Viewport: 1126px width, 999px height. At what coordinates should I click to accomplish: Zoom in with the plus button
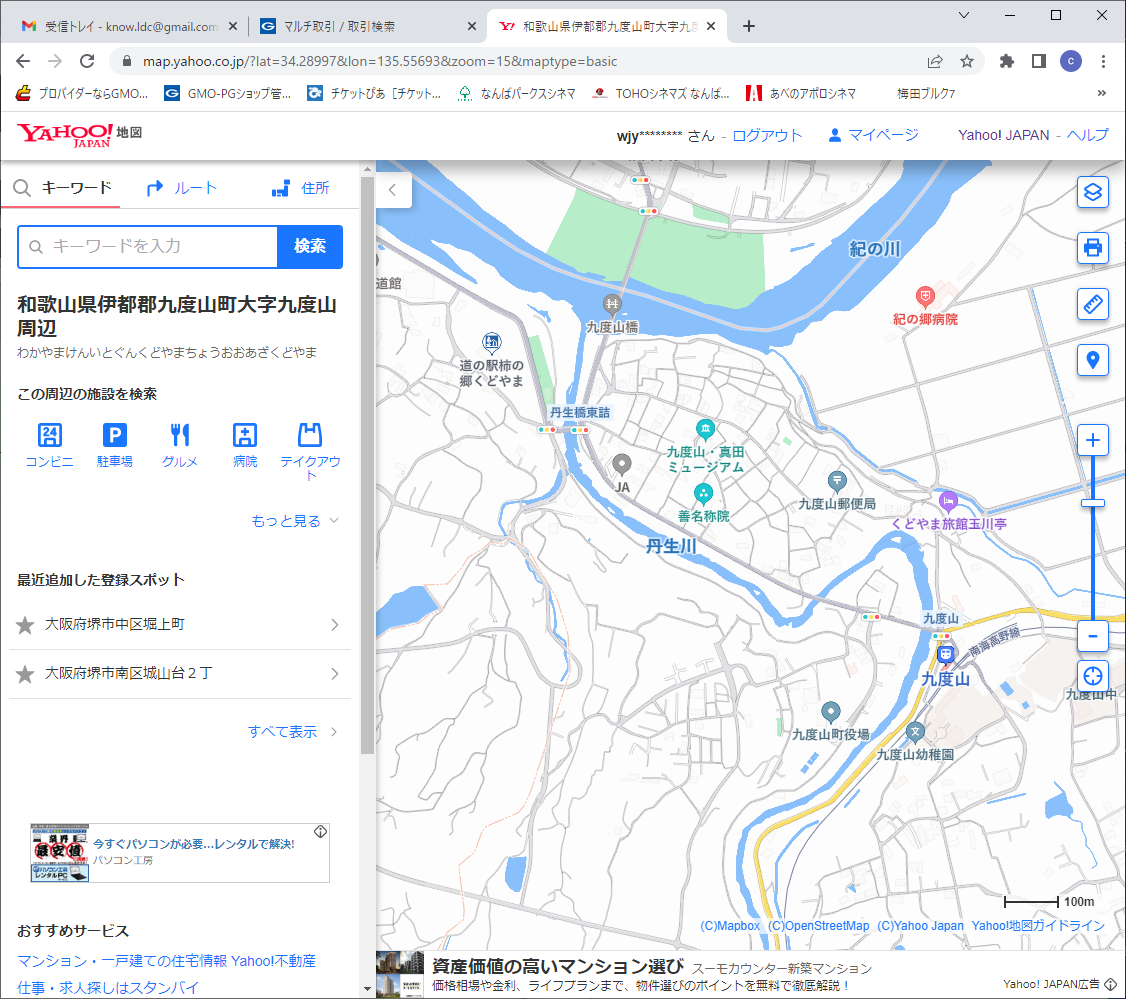click(x=1092, y=440)
